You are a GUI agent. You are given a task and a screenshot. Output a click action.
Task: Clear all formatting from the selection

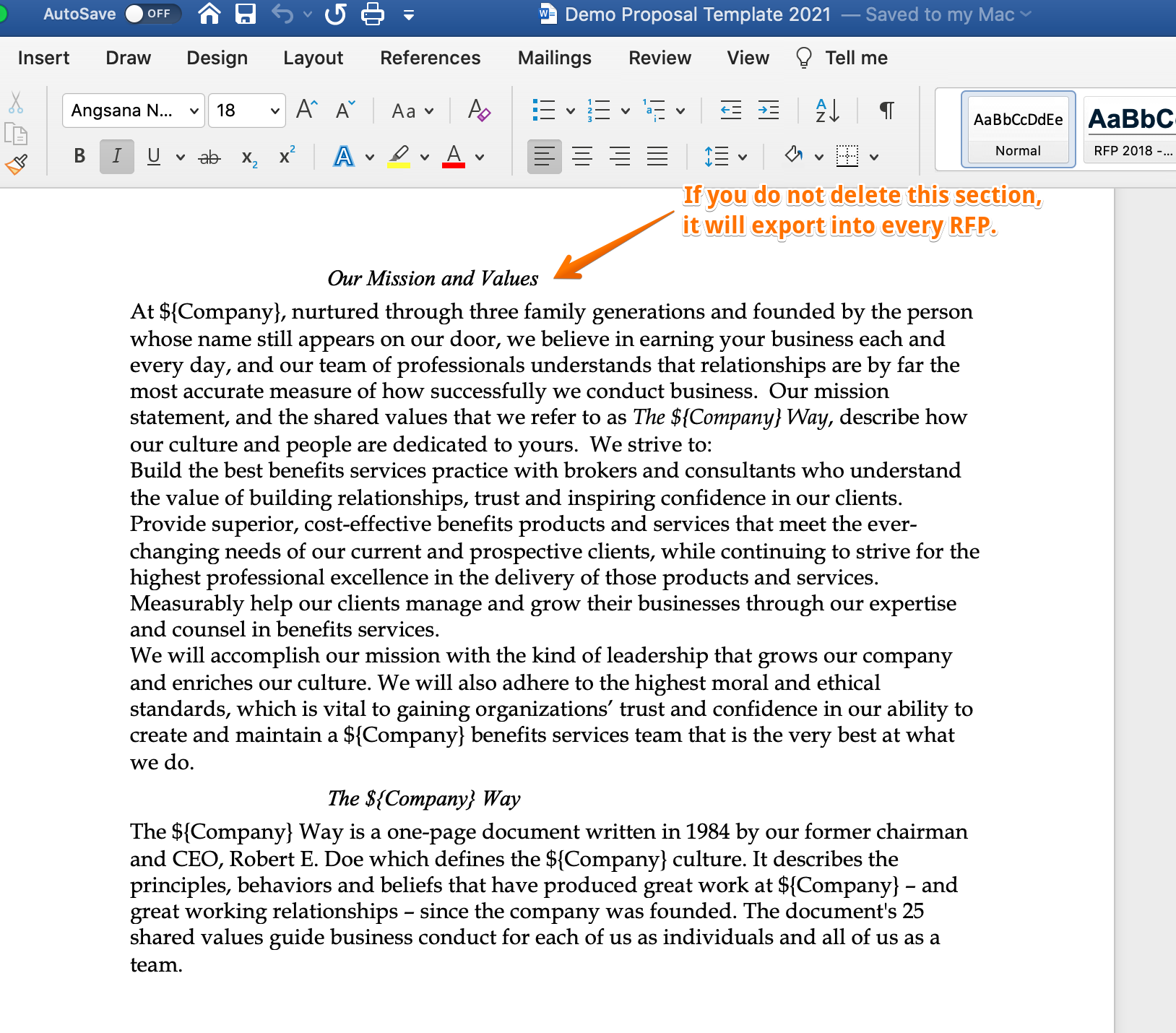coord(478,110)
